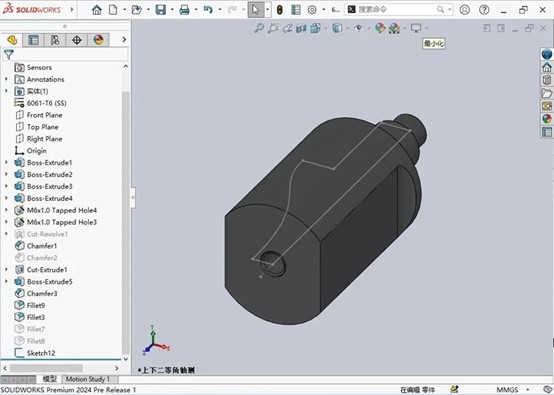Open Help question mark icon
This screenshot has width=554, height=395.
[x=484, y=10]
